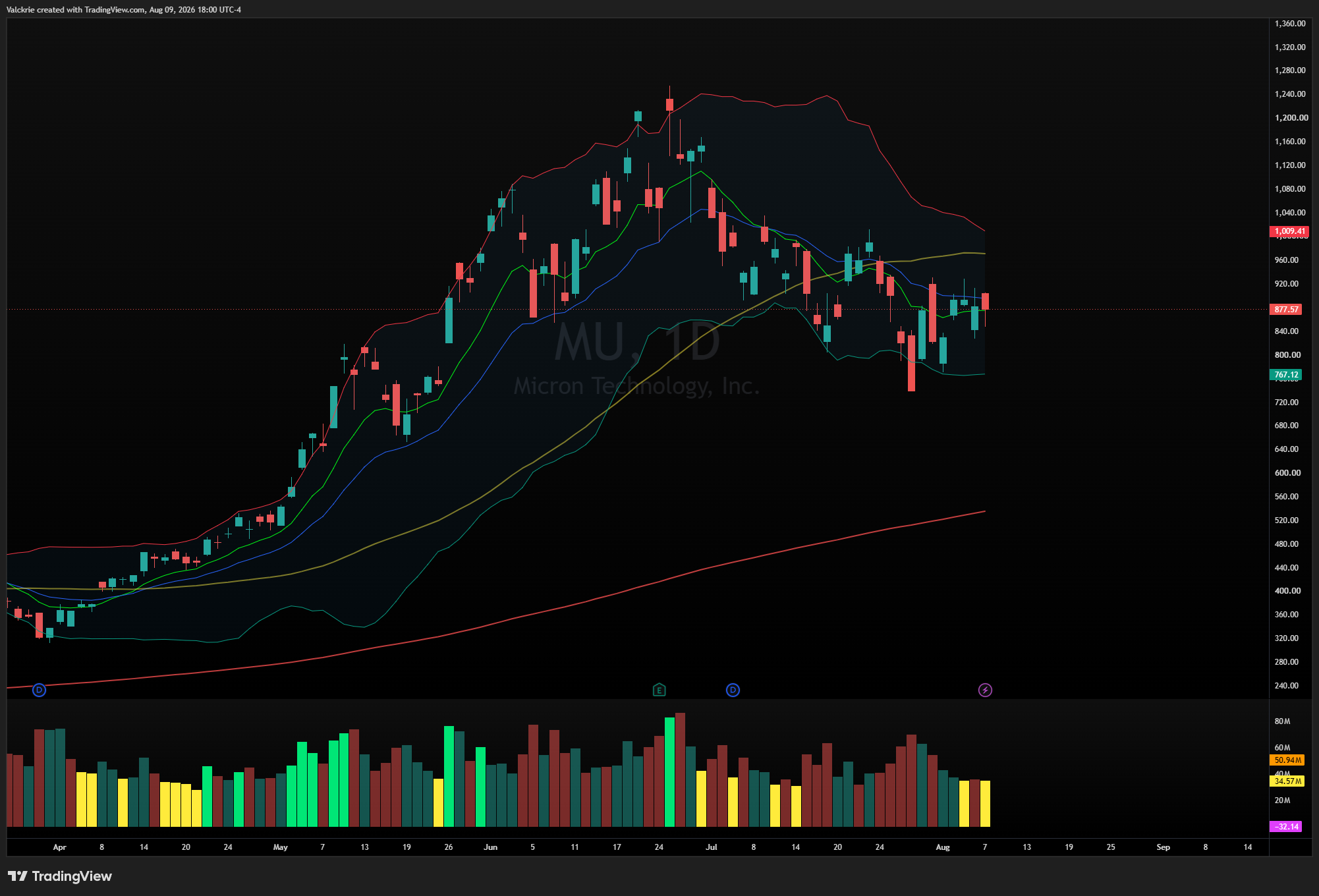The width and height of the screenshot is (1319, 896).
Task: Select the red 1,009.41 price label
Action: click(1289, 231)
